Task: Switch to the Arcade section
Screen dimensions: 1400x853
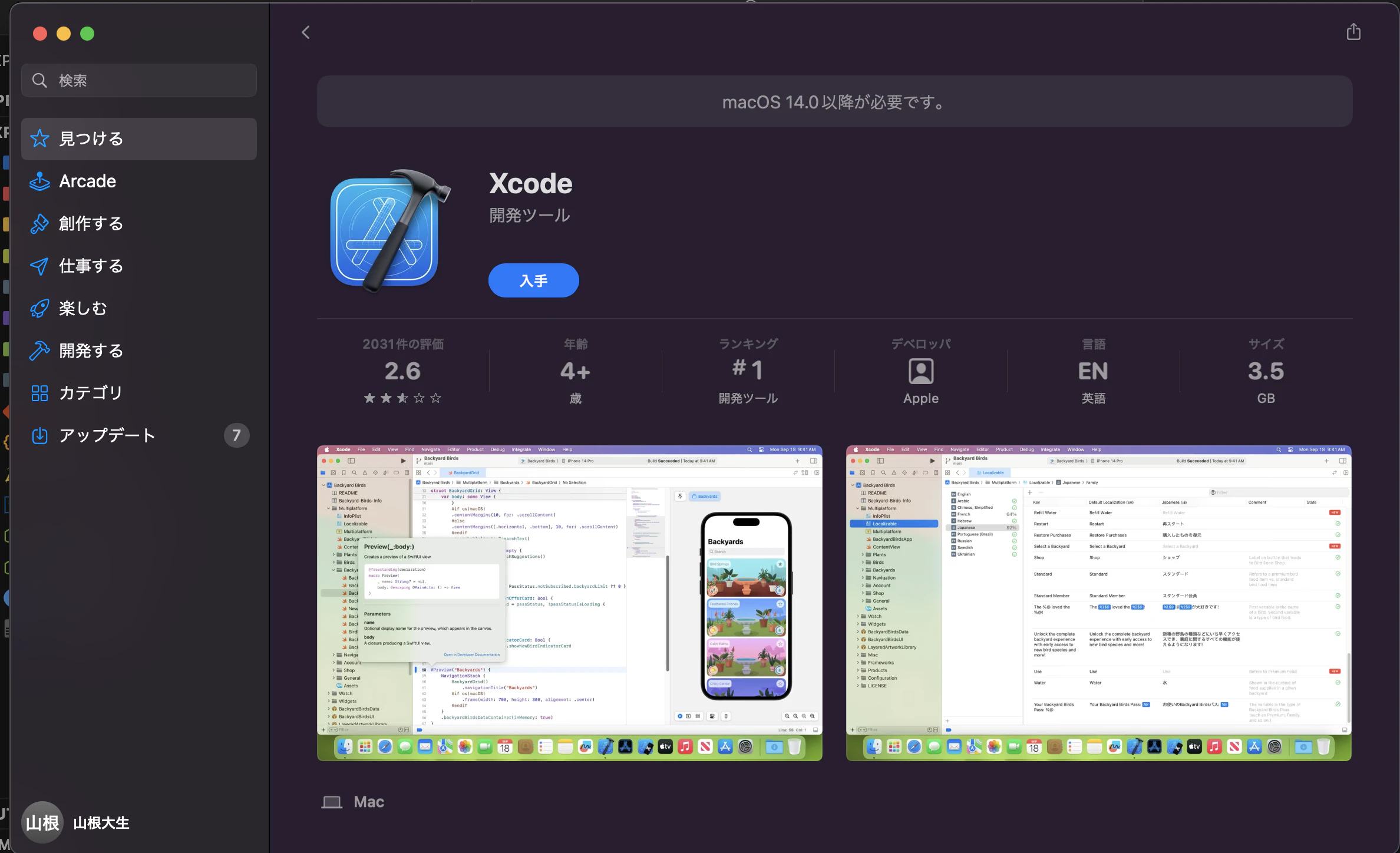Action: tap(139, 181)
